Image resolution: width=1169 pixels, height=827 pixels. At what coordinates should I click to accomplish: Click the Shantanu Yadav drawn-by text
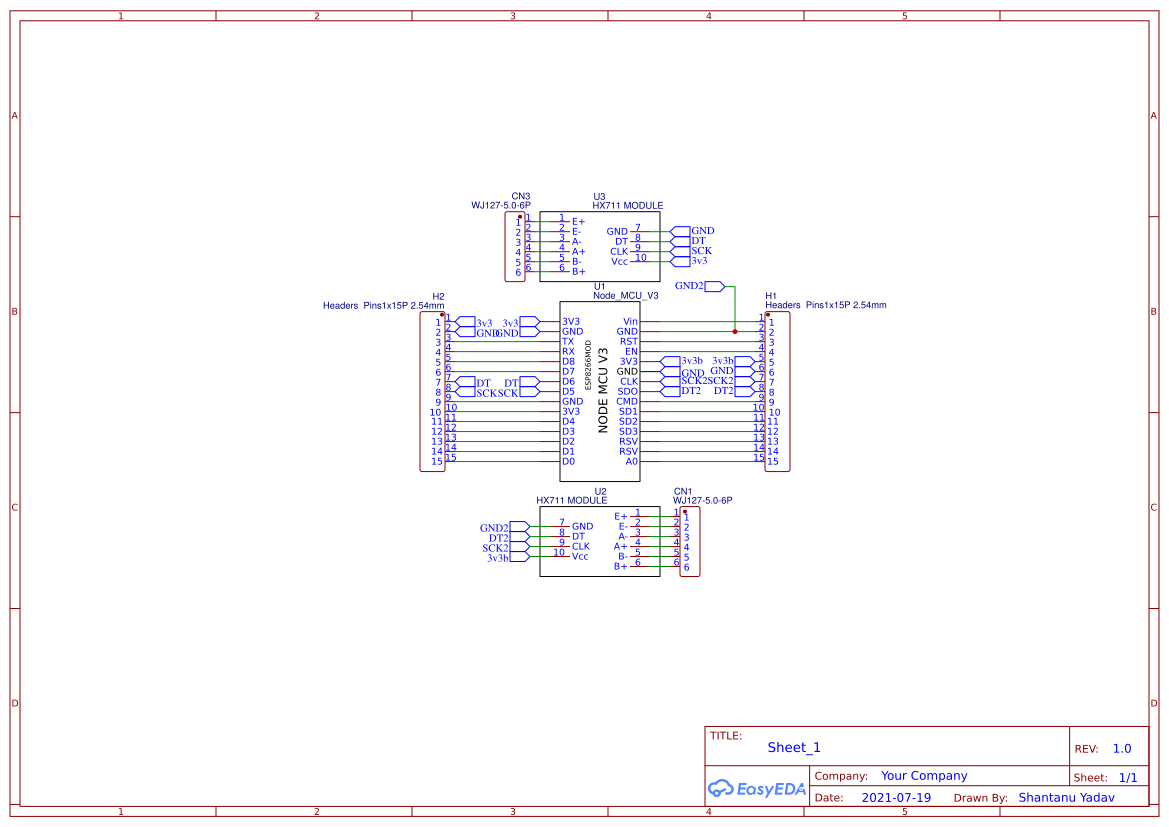1066,797
